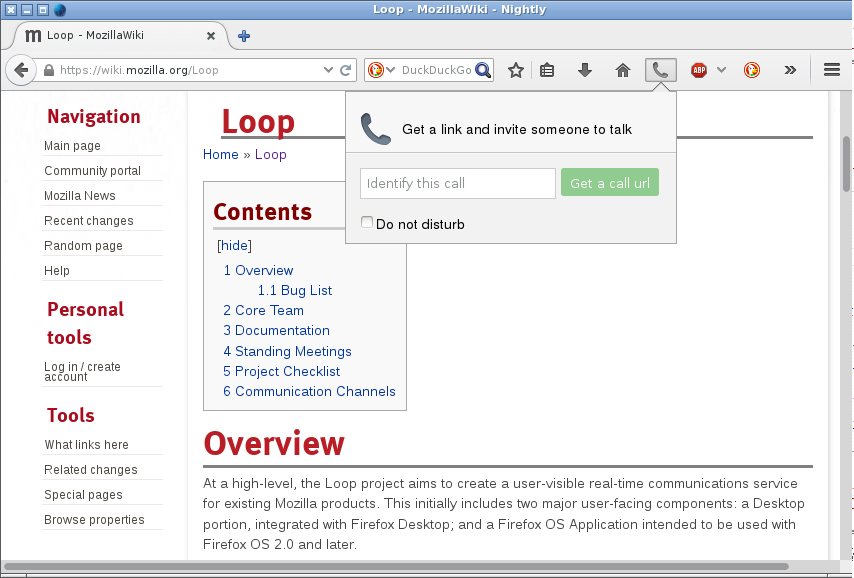Screen dimensions: 854x578
Task: Open What links here tool link
Action: click(x=87, y=445)
